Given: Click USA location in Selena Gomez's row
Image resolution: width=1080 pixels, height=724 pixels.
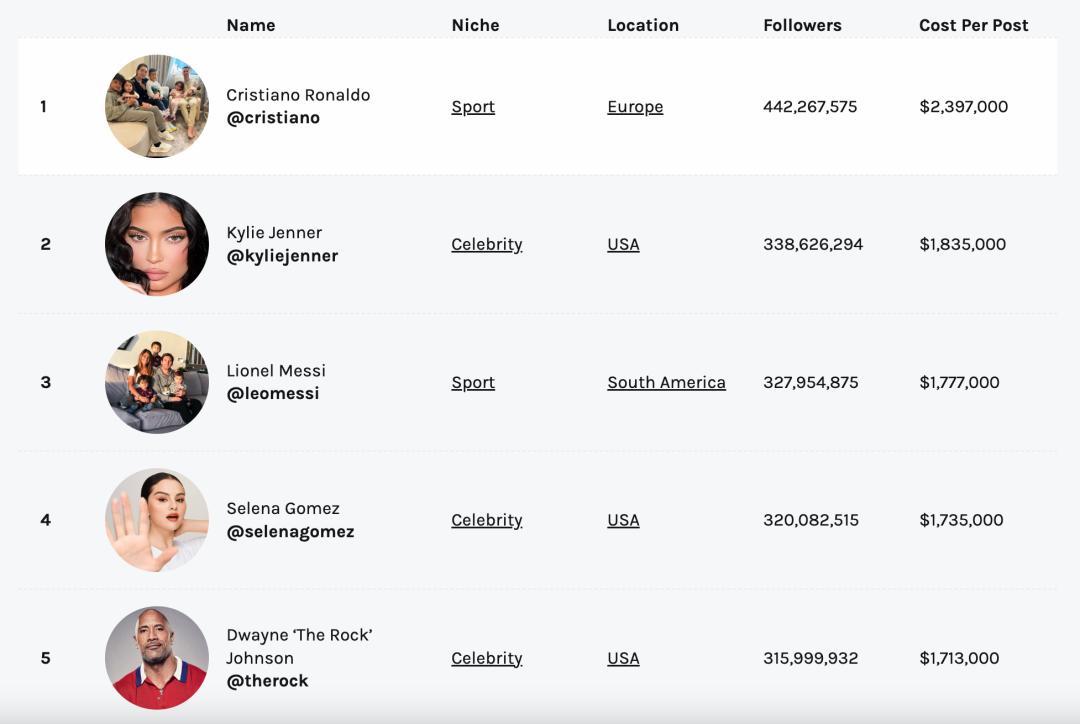Looking at the screenshot, I should 623,520.
